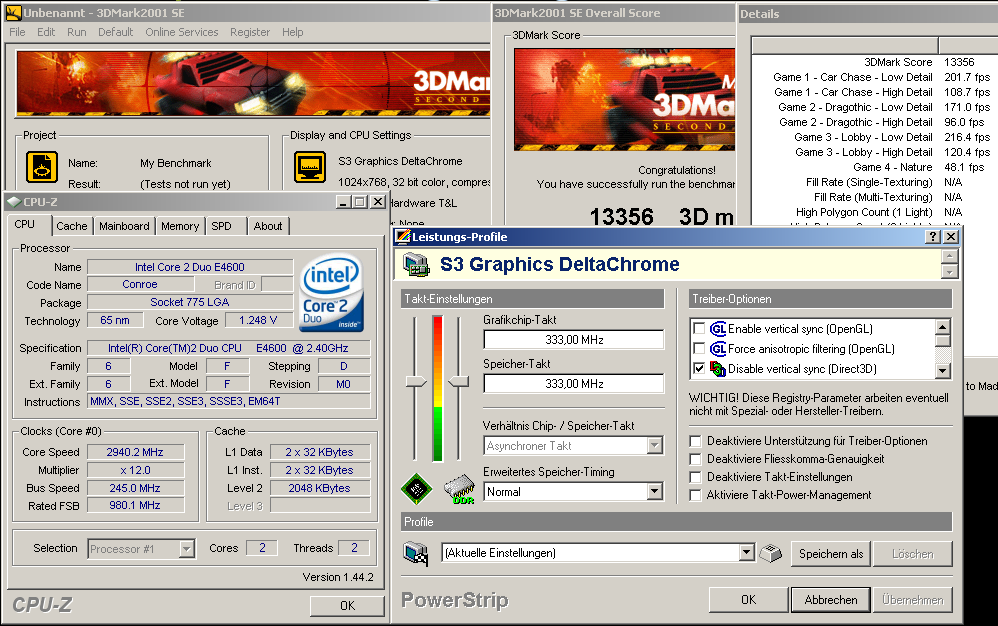Click the 3DMark2001 title bar app icon
This screenshot has width=998, height=626.
[x=12, y=12]
